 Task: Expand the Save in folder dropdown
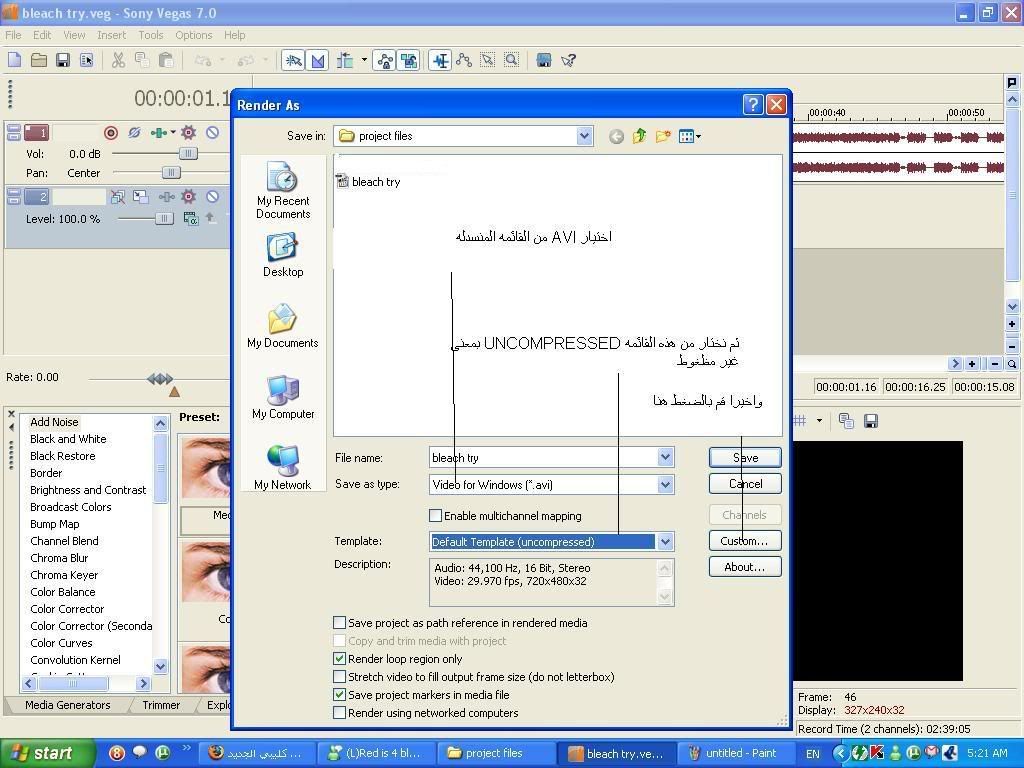(x=584, y=136)
